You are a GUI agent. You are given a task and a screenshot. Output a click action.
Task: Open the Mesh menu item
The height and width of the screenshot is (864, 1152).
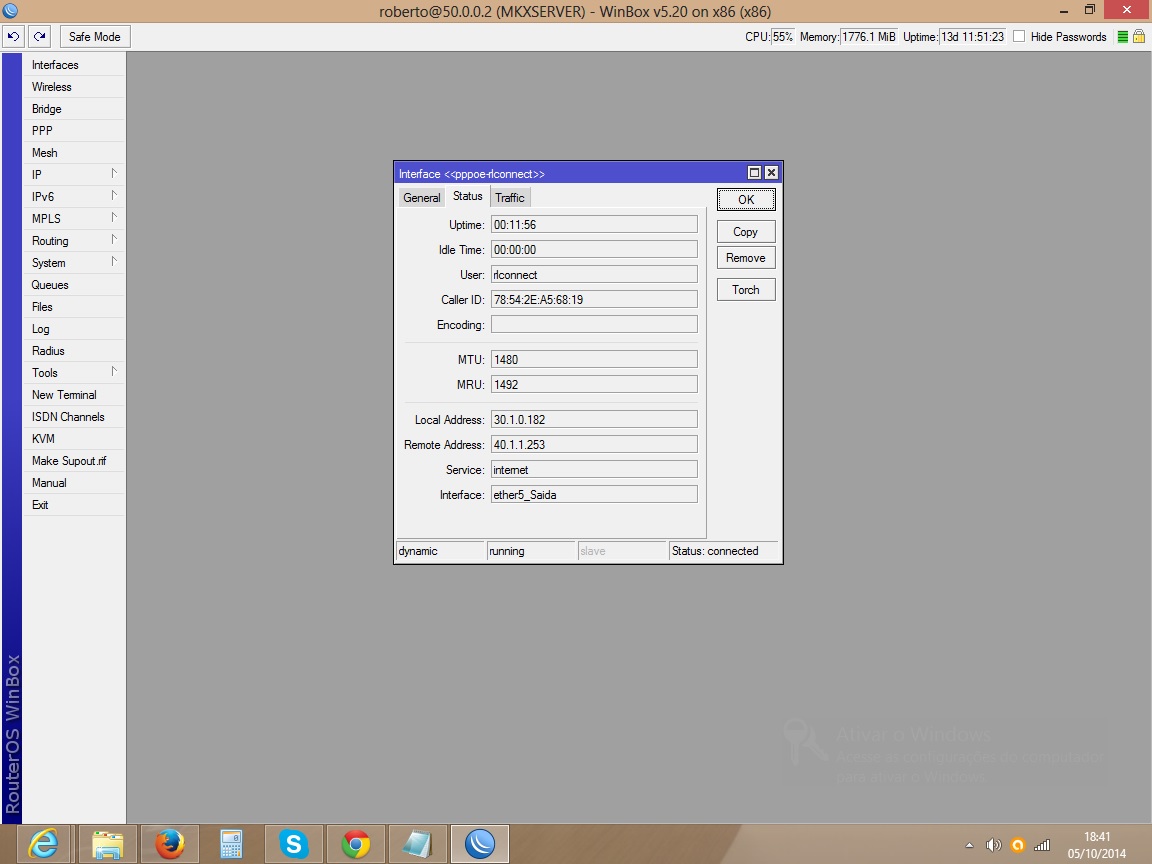(73, 153)
